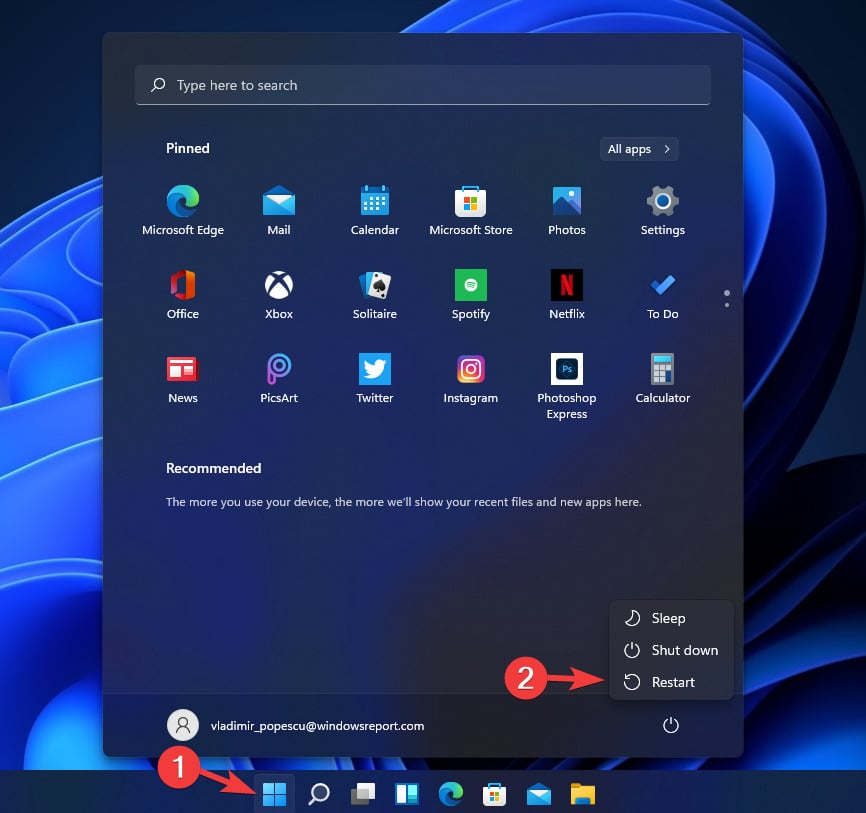Open the Widgets taskbar icon
Image resolution: width=866 pixels, height=813 pixels.
click(407, 794)
